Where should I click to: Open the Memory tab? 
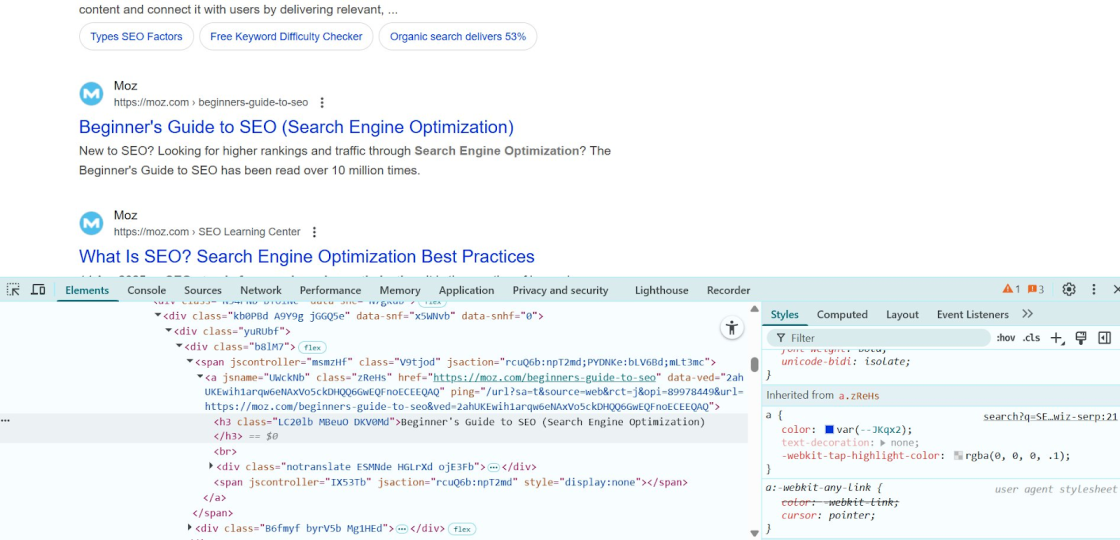pyautogui.click(x=400, y=290)
